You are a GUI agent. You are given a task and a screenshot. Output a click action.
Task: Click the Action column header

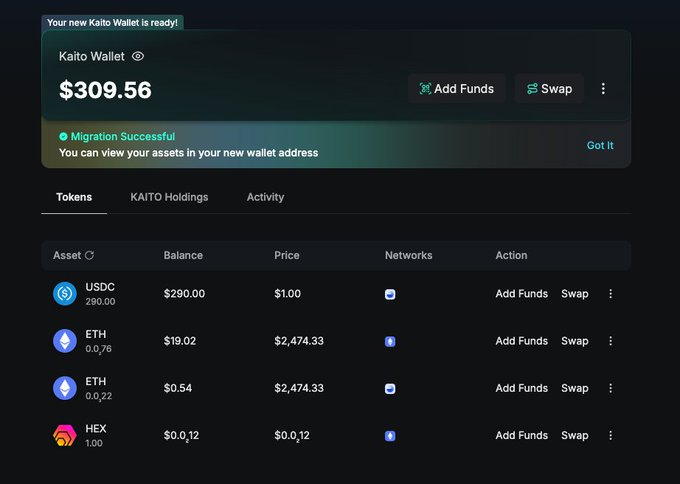click(511, 255)
